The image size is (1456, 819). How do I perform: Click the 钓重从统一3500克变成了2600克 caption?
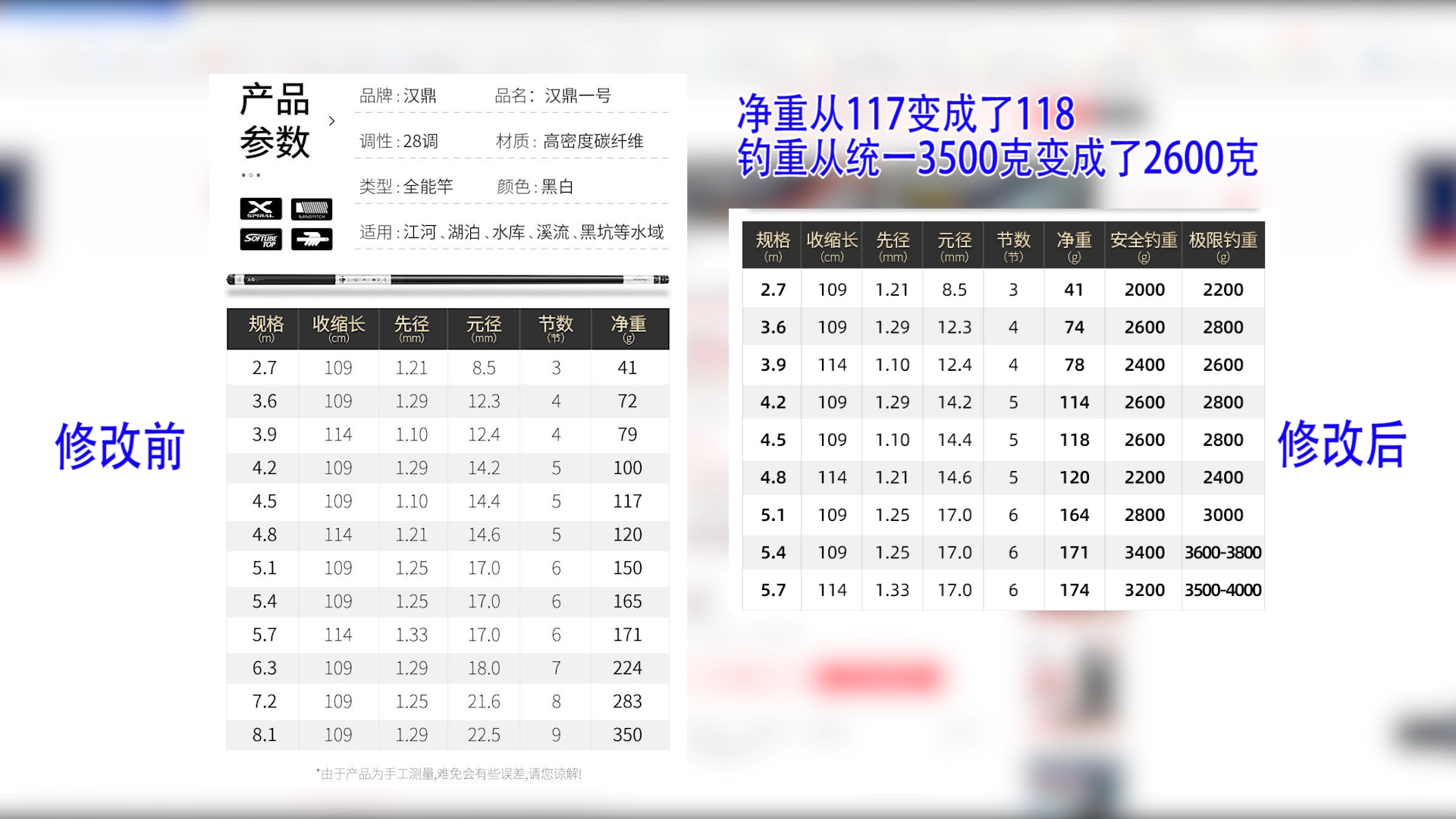tap(998, 158)
